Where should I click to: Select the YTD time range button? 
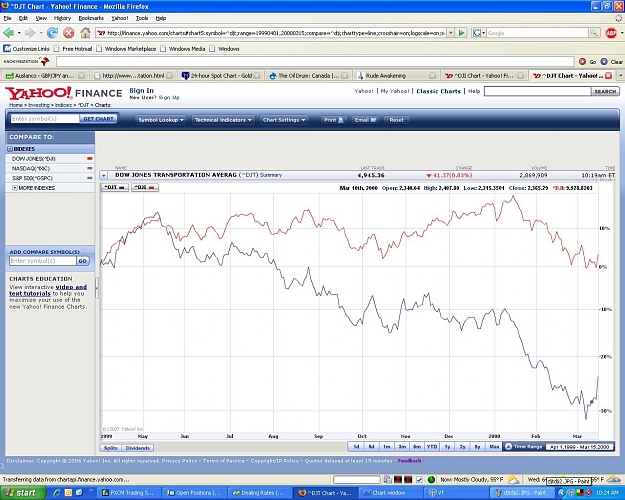click(432, 447)
